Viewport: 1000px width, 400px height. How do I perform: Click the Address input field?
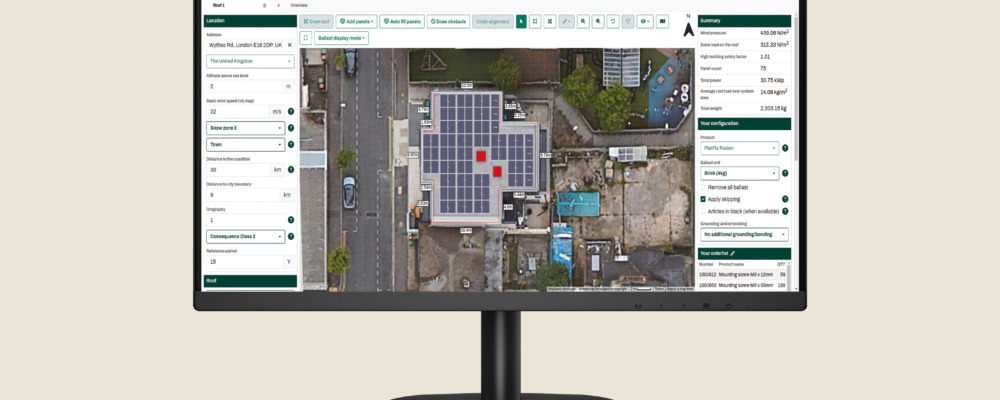[247, 45]
